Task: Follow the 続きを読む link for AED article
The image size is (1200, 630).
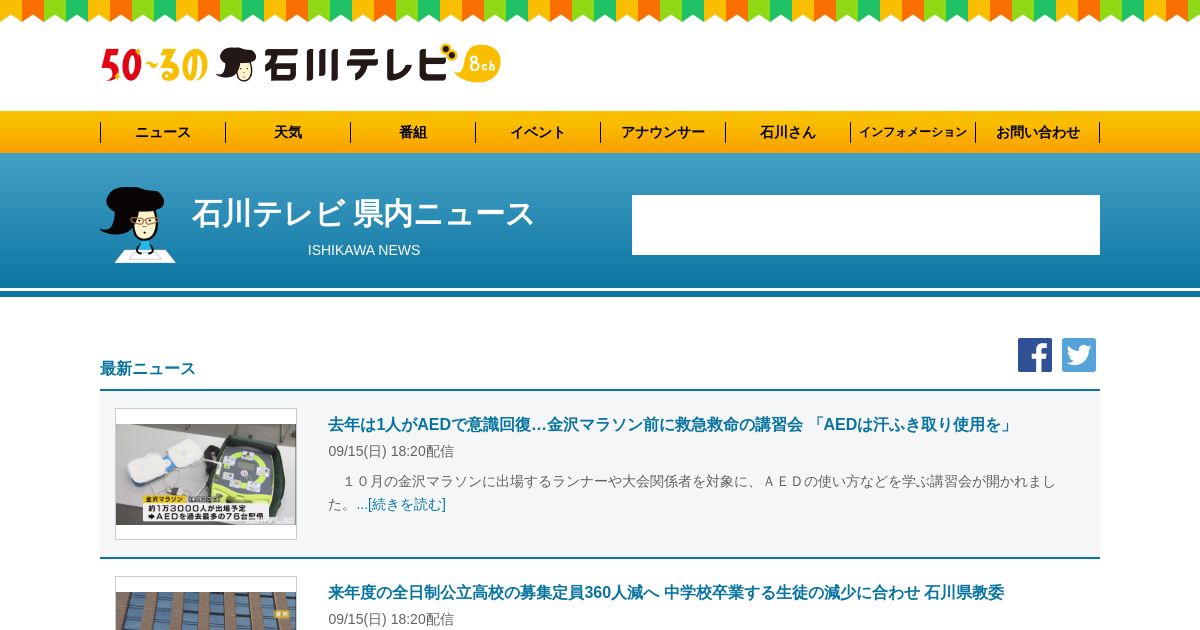Action: pos(407,504)
